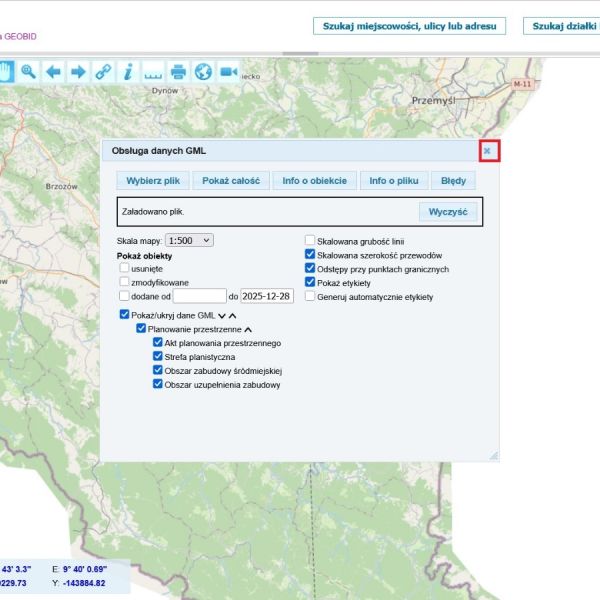This screenshot has width=600, height=600.
Task: Activate the zoom magnifier tool
Action: pyautogui.click(x=28, y=71)
